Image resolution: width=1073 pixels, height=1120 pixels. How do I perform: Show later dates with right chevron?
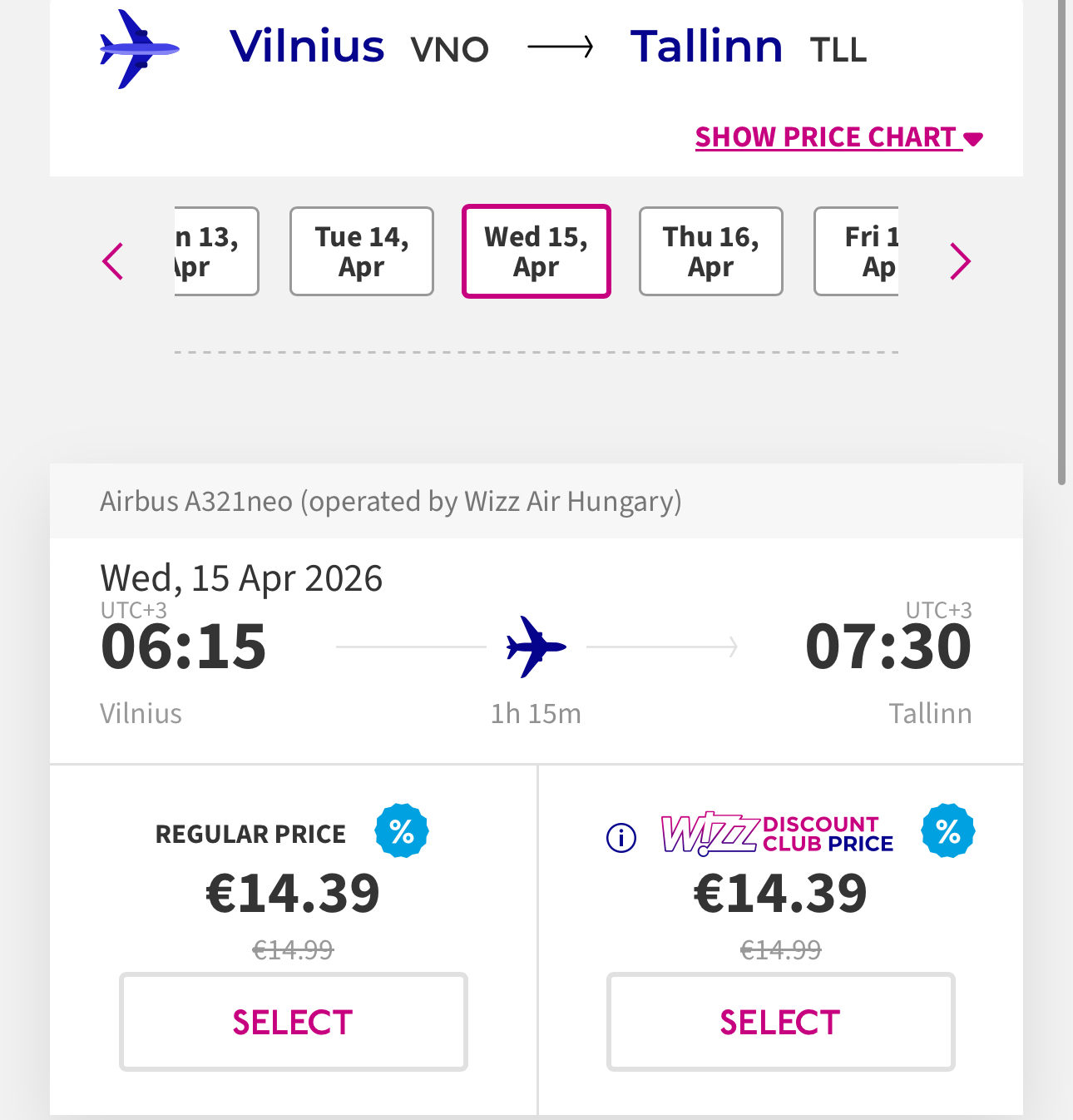pos(960,261)
